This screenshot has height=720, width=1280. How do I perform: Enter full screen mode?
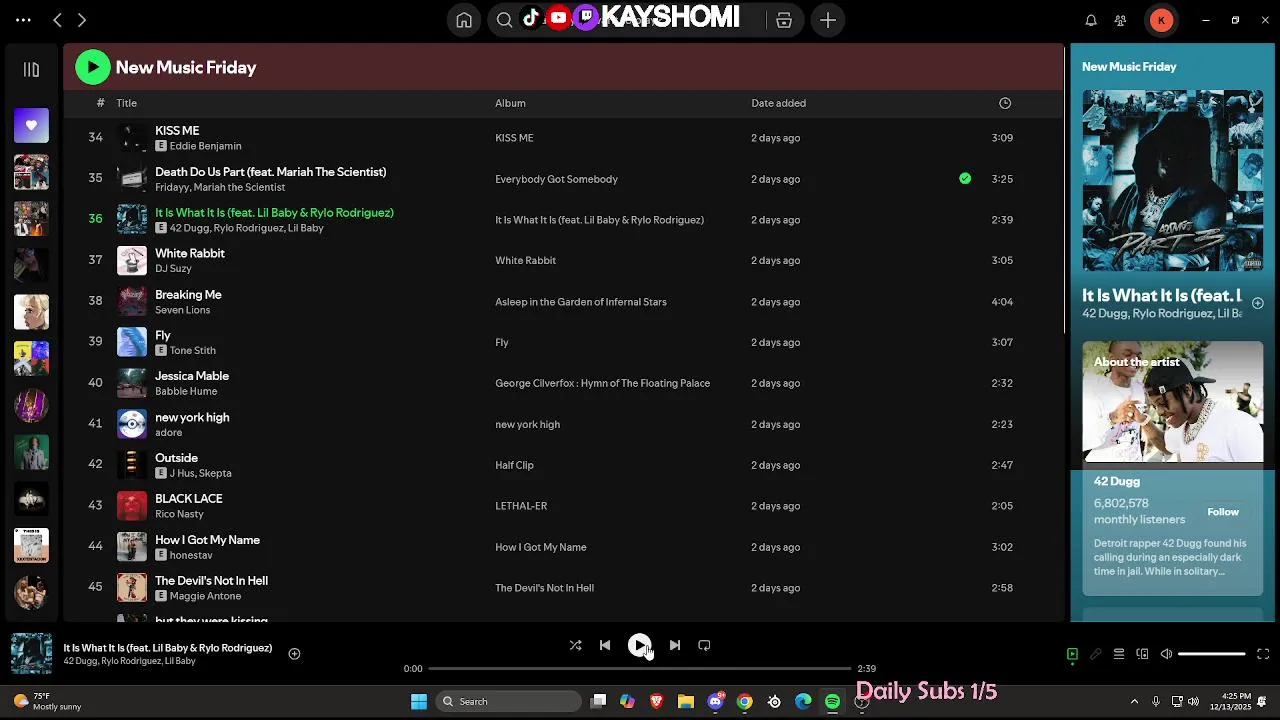1263,654
